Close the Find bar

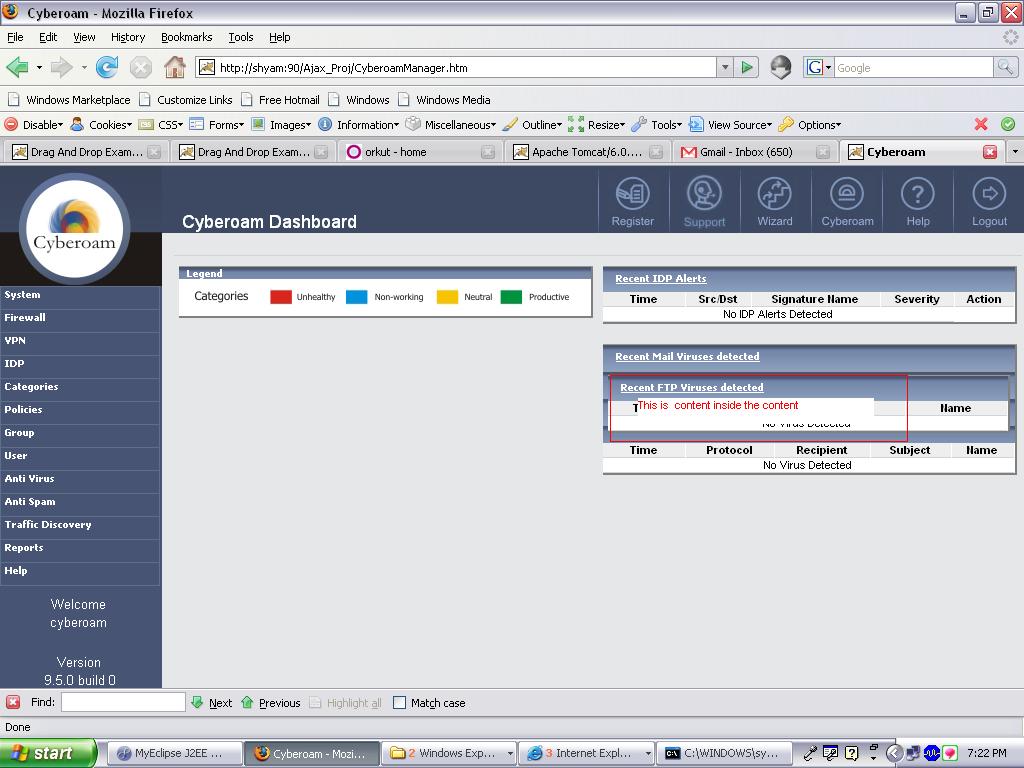(13, 703)
